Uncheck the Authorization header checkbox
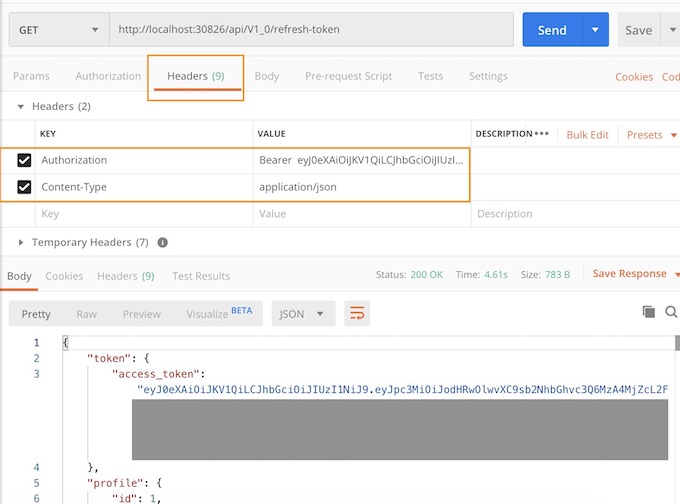The width and height of the screenshot is (680, 504). (x=24, y=160)
